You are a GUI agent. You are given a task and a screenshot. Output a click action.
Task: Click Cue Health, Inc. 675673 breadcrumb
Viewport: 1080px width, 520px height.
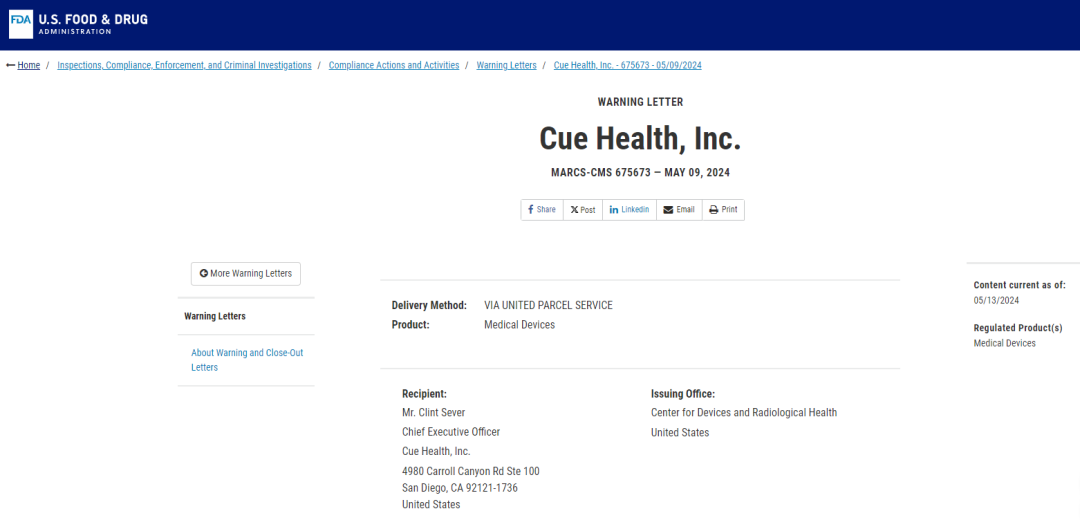pos(627,65)
